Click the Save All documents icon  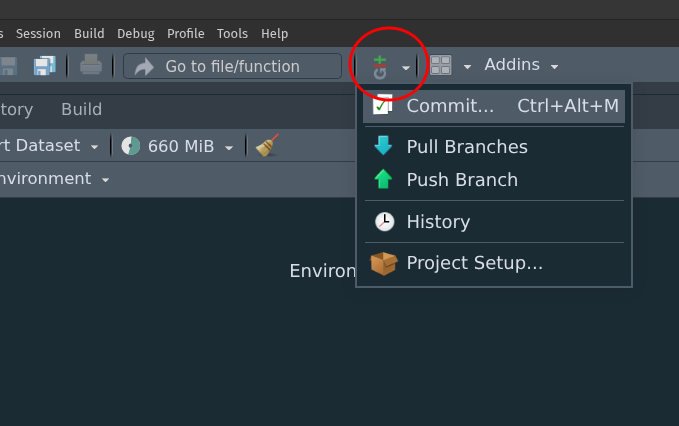coord(44,66)
